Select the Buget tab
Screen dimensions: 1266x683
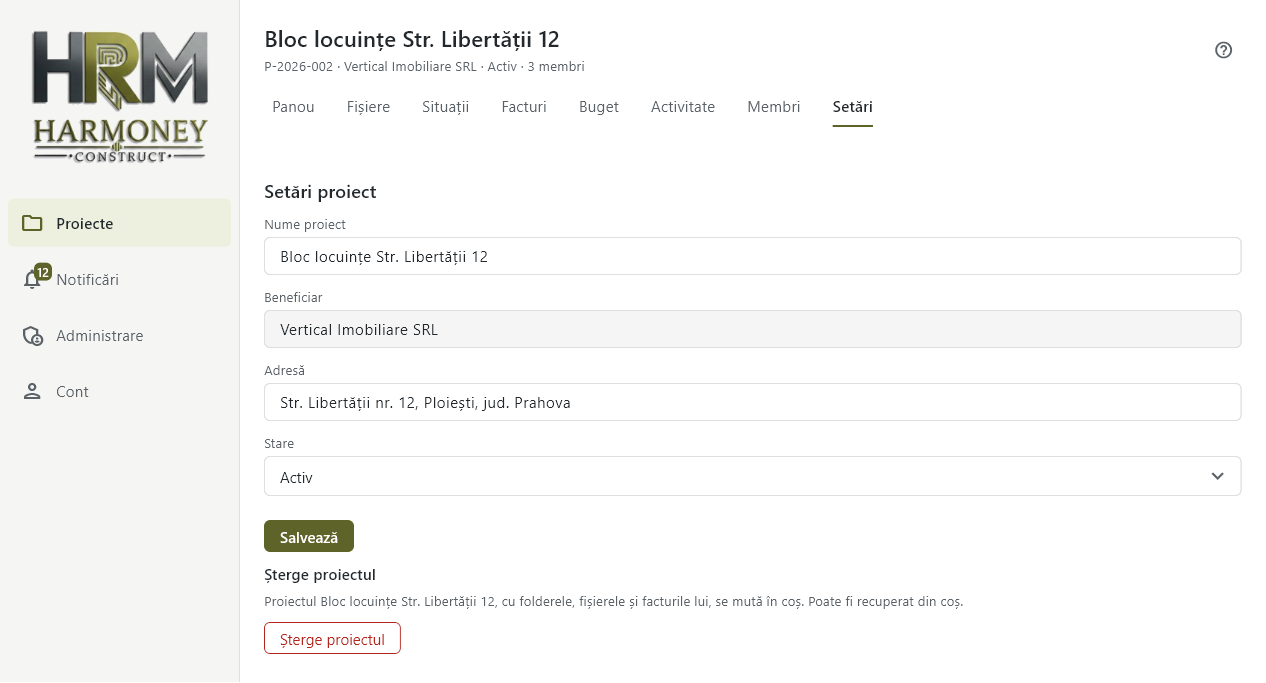click(598, 107)
